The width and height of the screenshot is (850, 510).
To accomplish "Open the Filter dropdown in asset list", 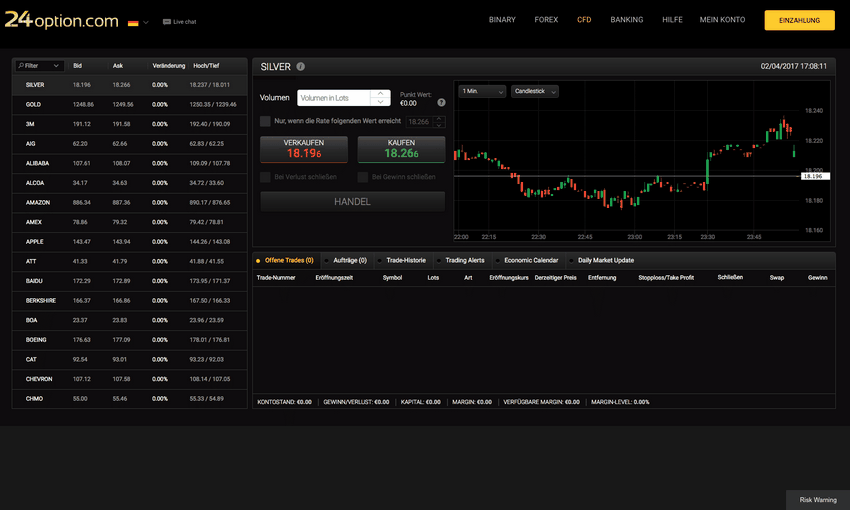I will click(40, 66).
